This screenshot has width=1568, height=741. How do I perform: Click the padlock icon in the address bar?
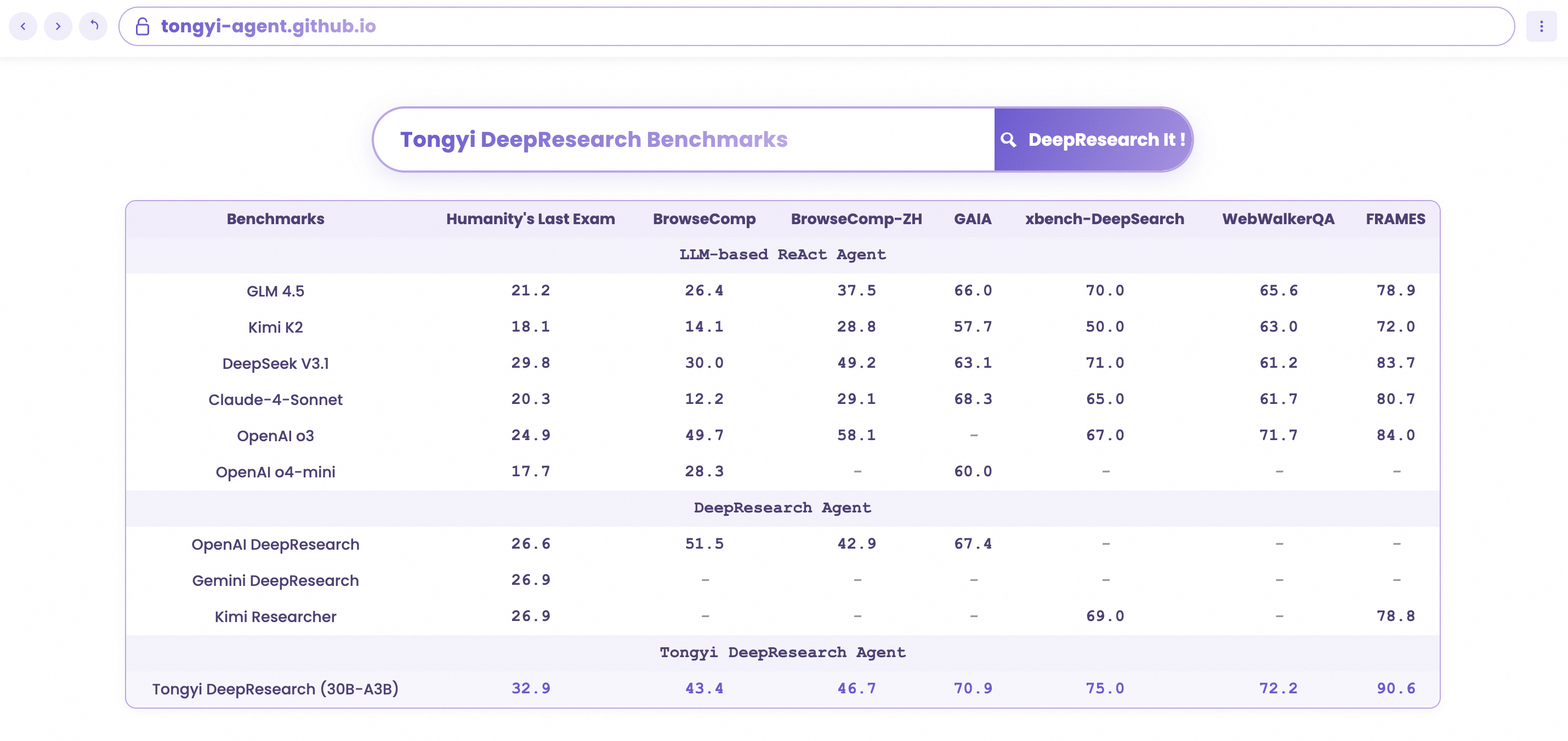pos(142,26)
